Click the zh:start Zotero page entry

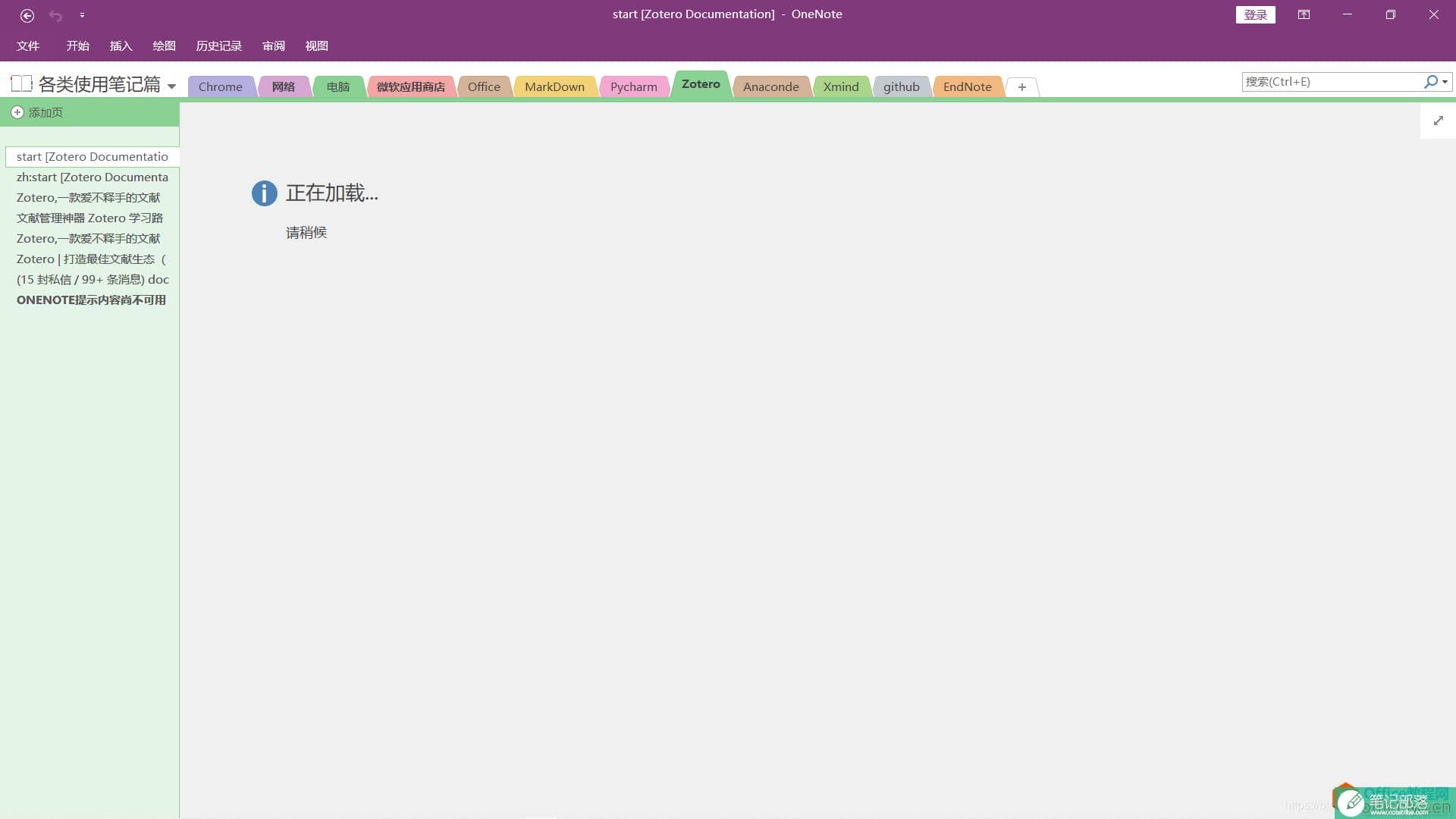pos(92,176)
